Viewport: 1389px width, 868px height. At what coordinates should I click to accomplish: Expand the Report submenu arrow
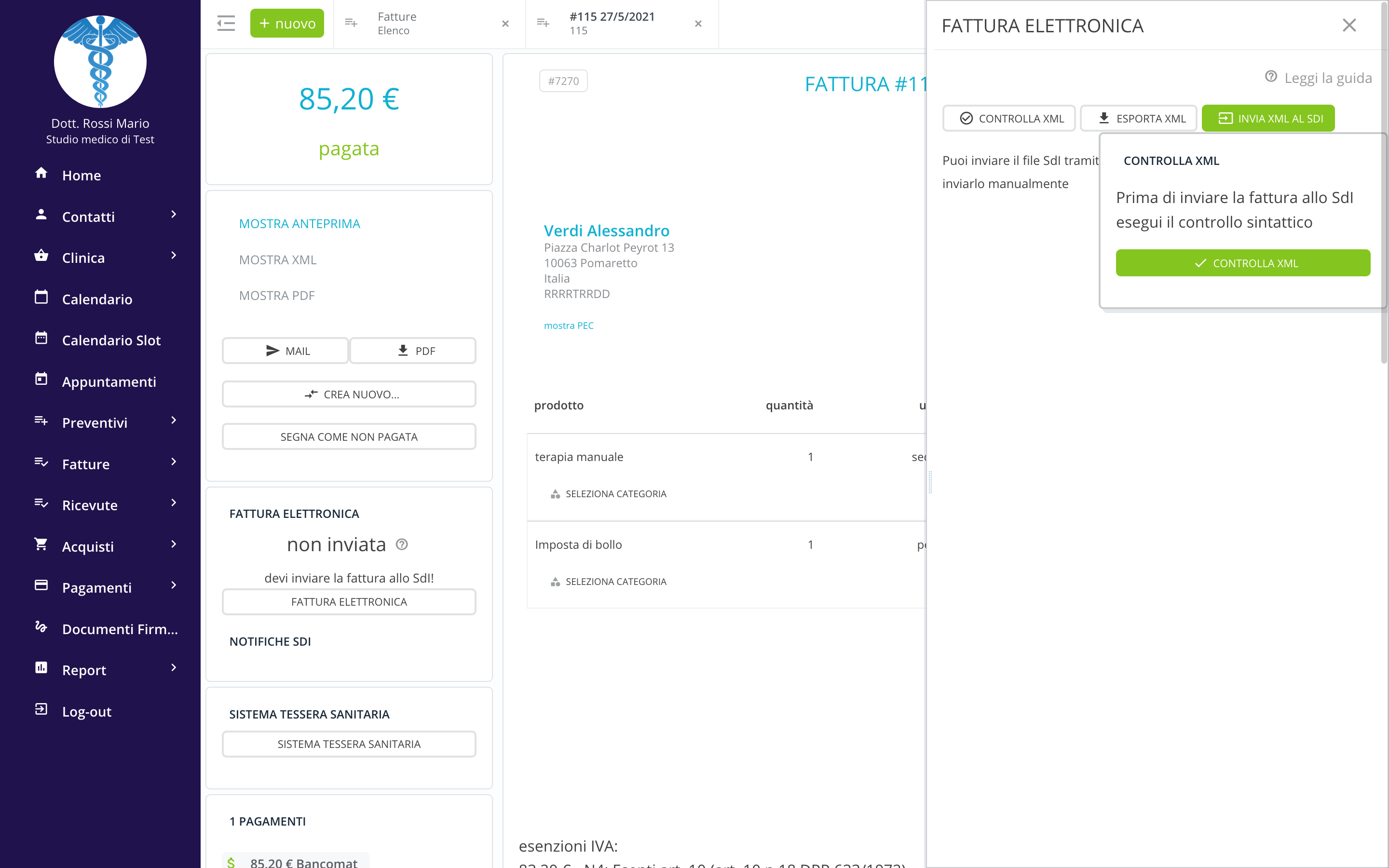tap(173, 668)
